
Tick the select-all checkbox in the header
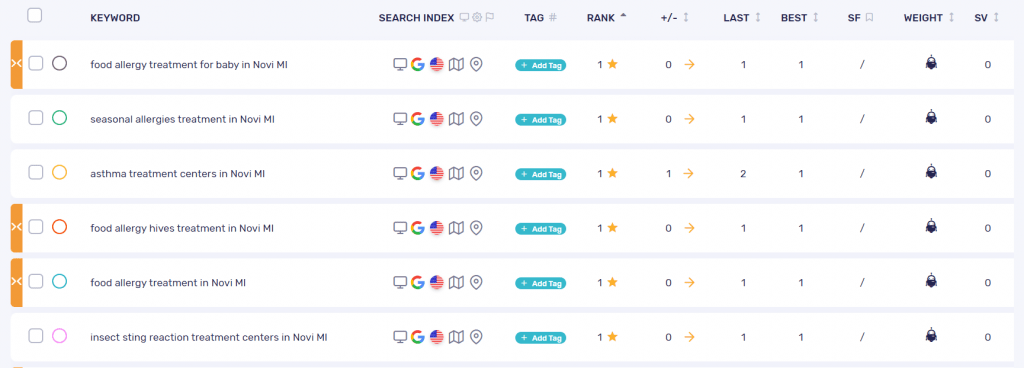point(35,15)
